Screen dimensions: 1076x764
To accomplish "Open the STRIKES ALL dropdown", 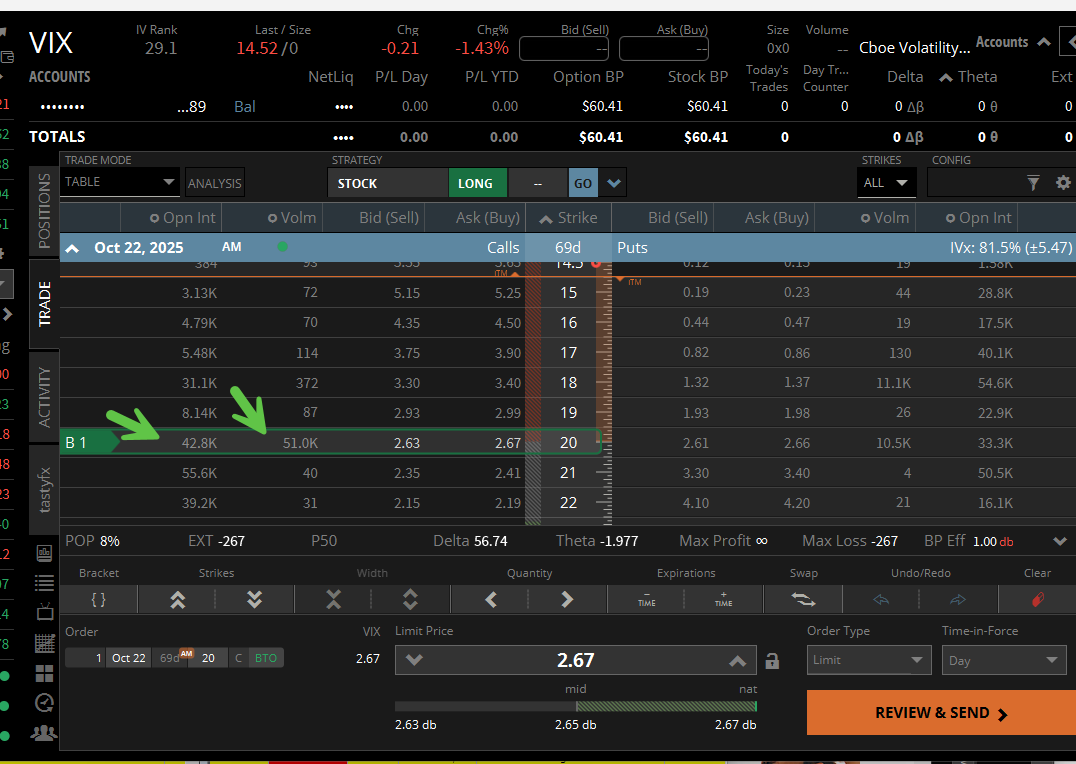I will tap(886, 183).
